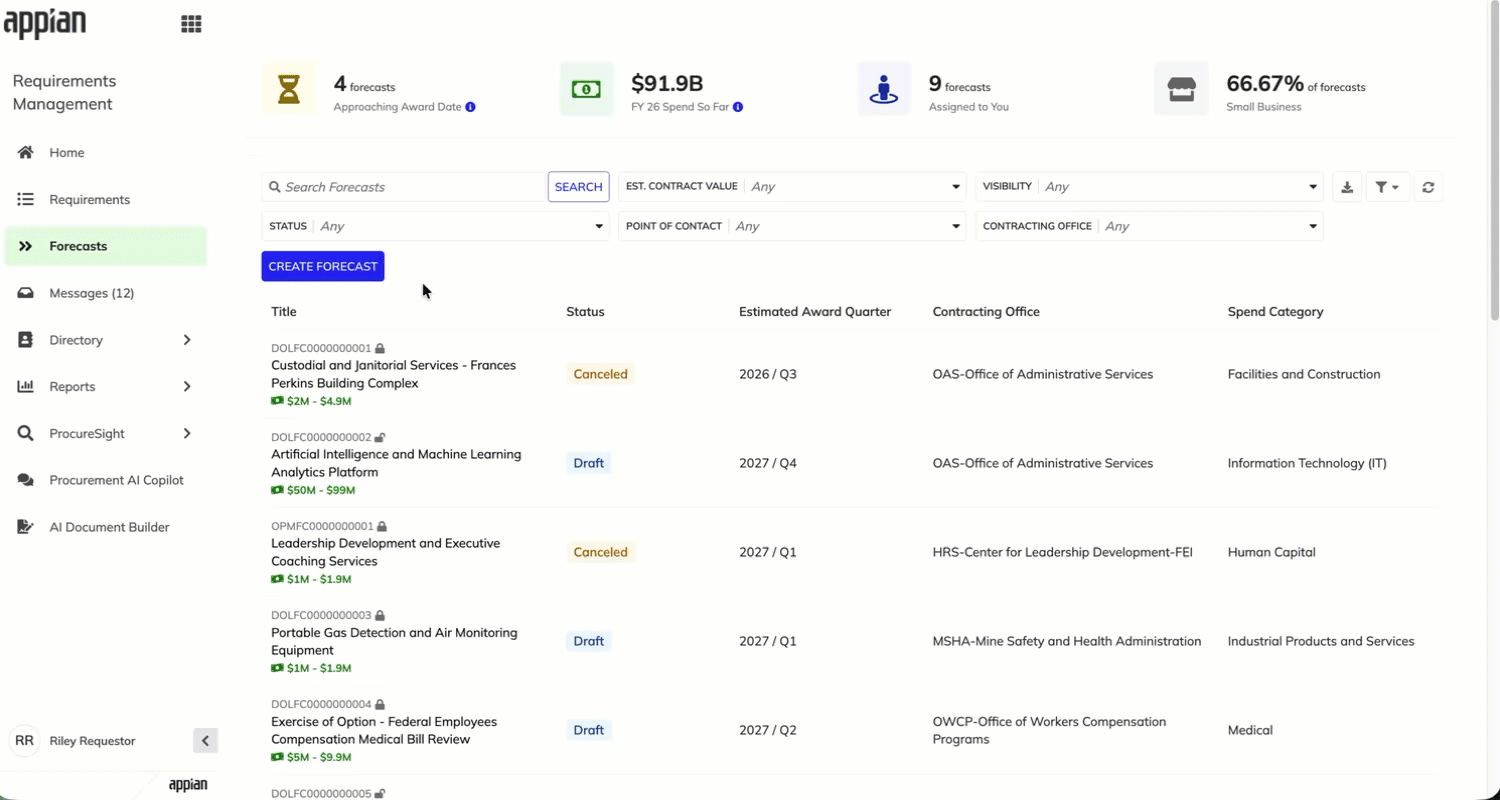Click the CREATE FORECAST button
Viewport: 1500px width, 800px height.
click(323, 266)
